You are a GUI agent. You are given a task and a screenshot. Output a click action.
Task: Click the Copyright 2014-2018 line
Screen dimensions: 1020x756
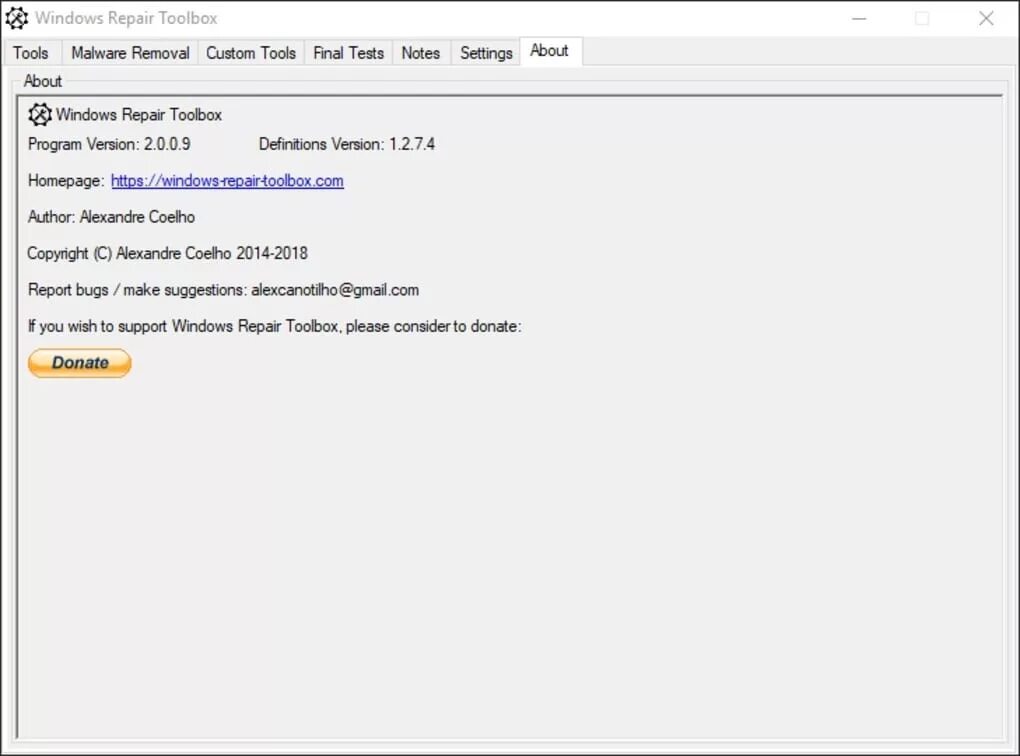[167, 253]
